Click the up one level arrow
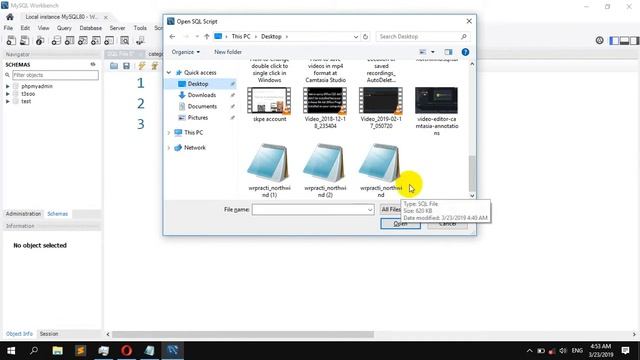 (x=207, y=36)
